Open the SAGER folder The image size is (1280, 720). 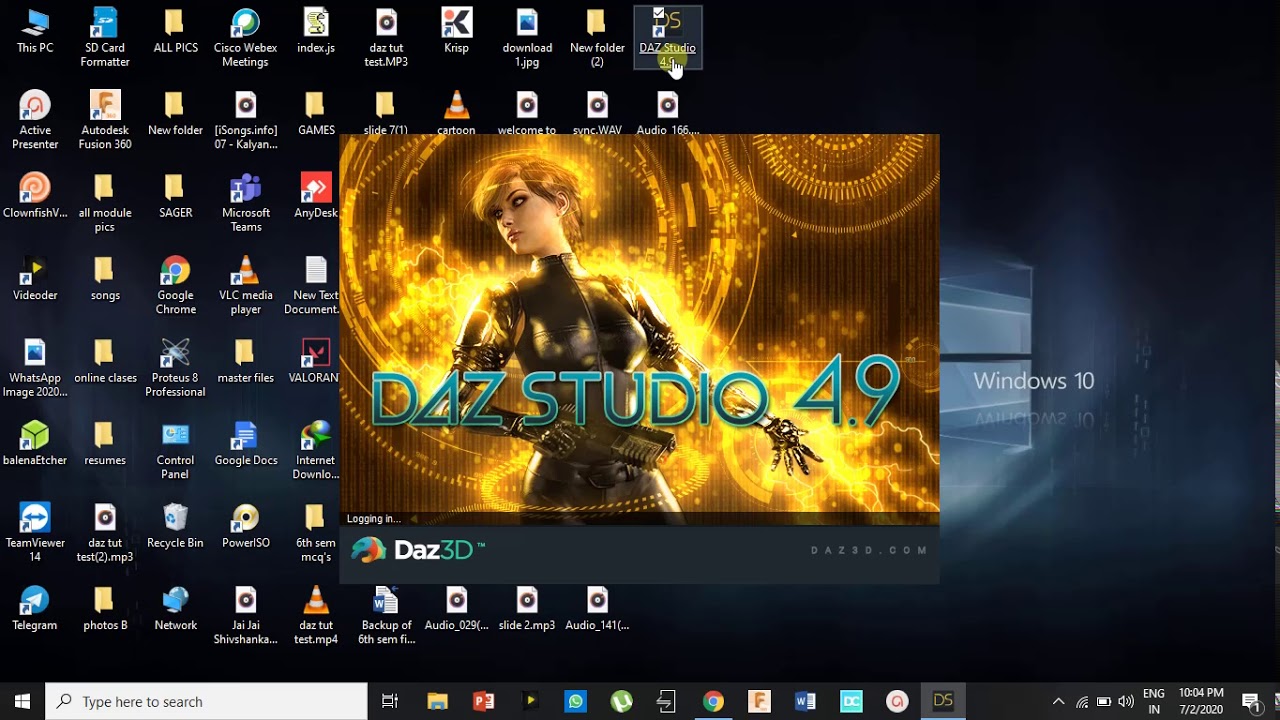pos(175,196)
